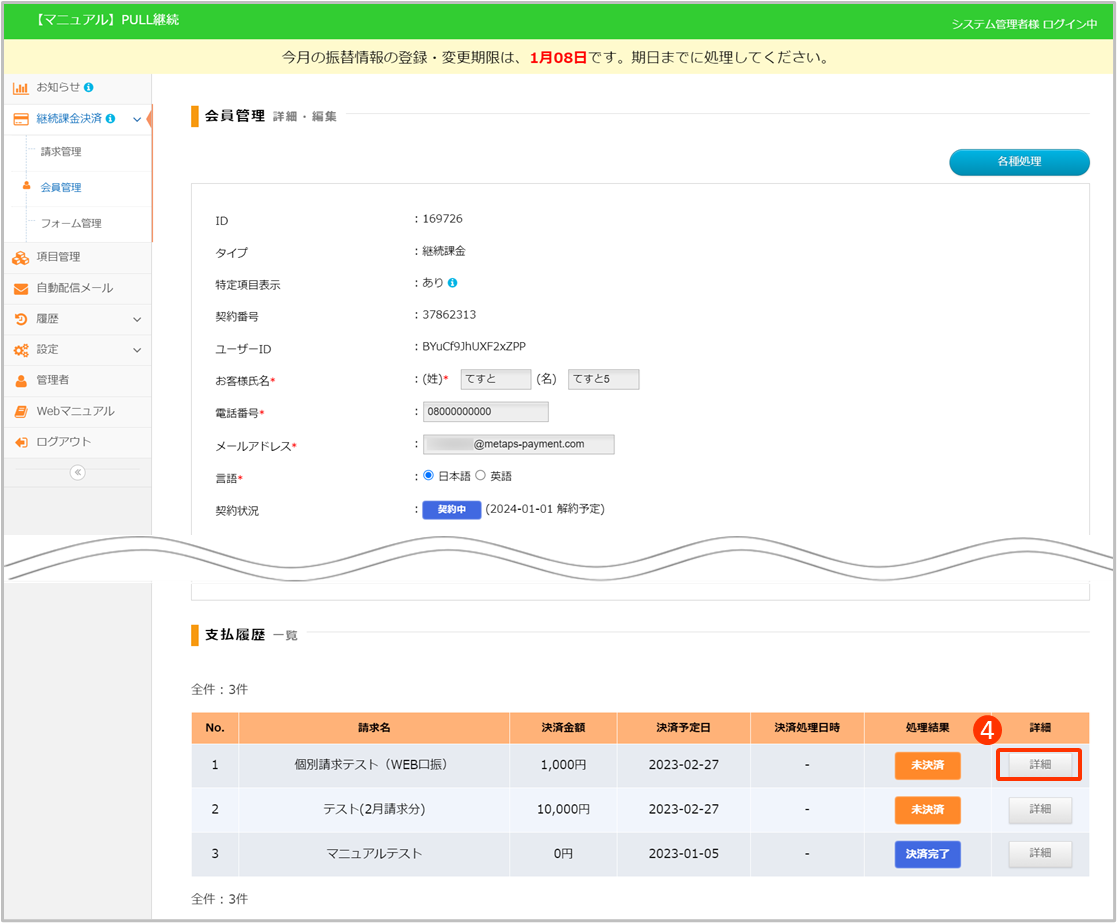
Task: Click the info icon next to お知らせ
Action: click(89, 88)
